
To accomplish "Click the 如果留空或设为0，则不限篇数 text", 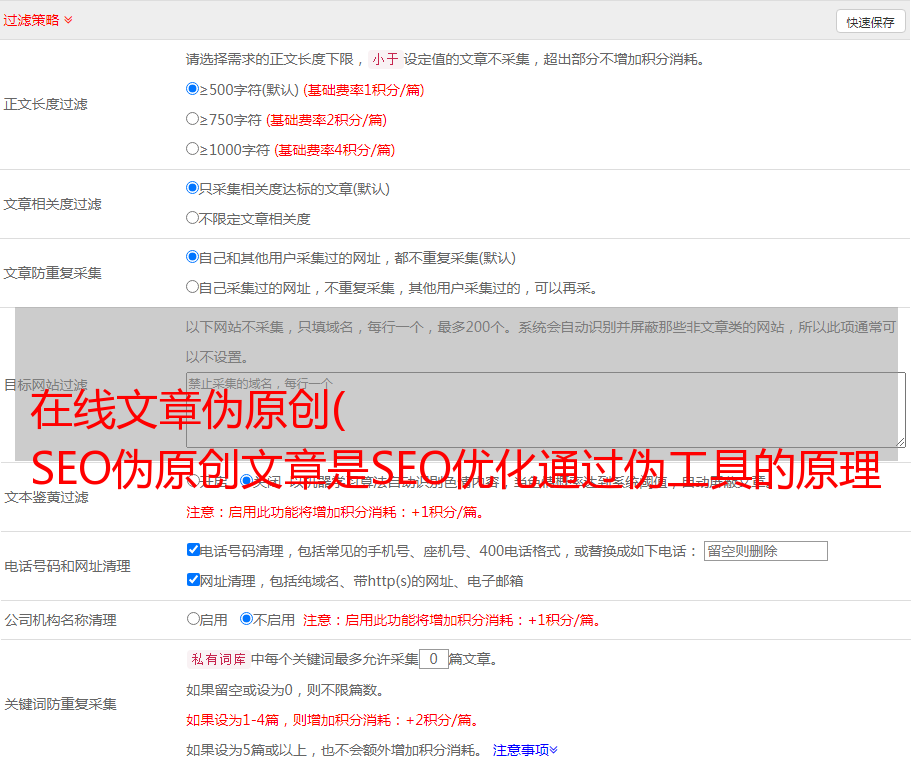I will pos(285,691).
